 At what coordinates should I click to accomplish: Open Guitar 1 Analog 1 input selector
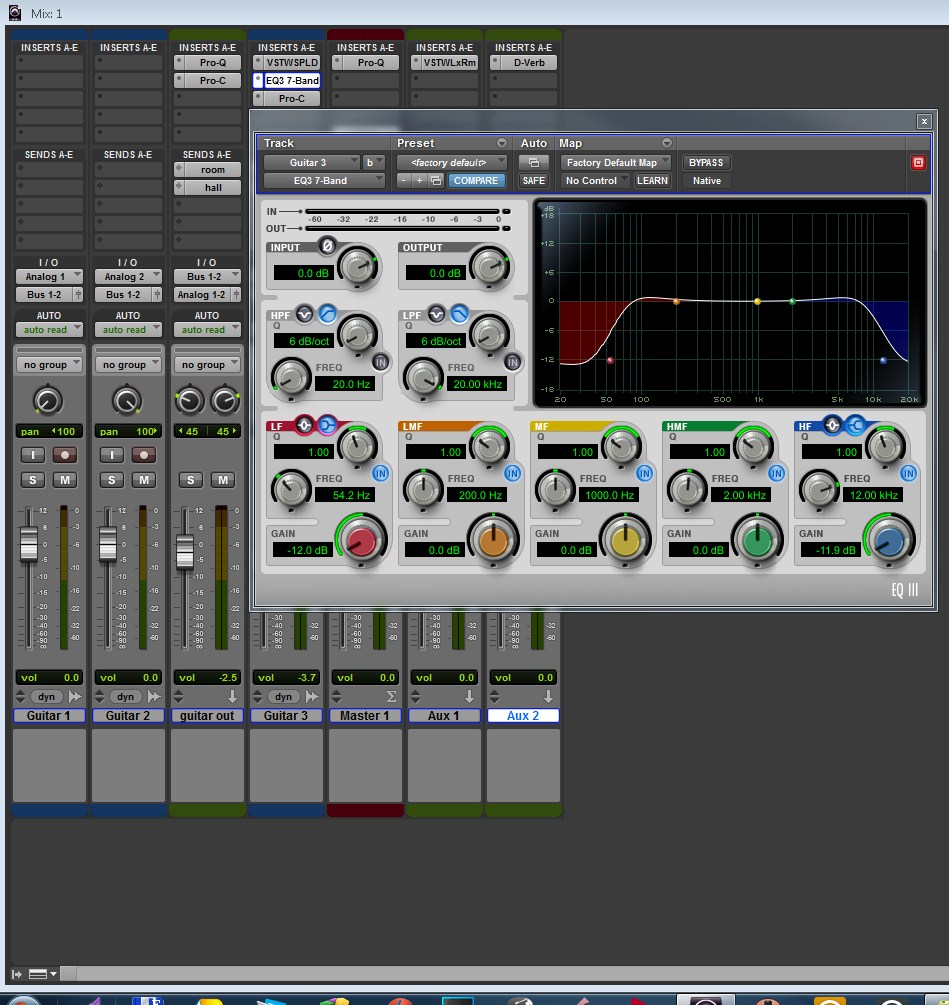49,277
